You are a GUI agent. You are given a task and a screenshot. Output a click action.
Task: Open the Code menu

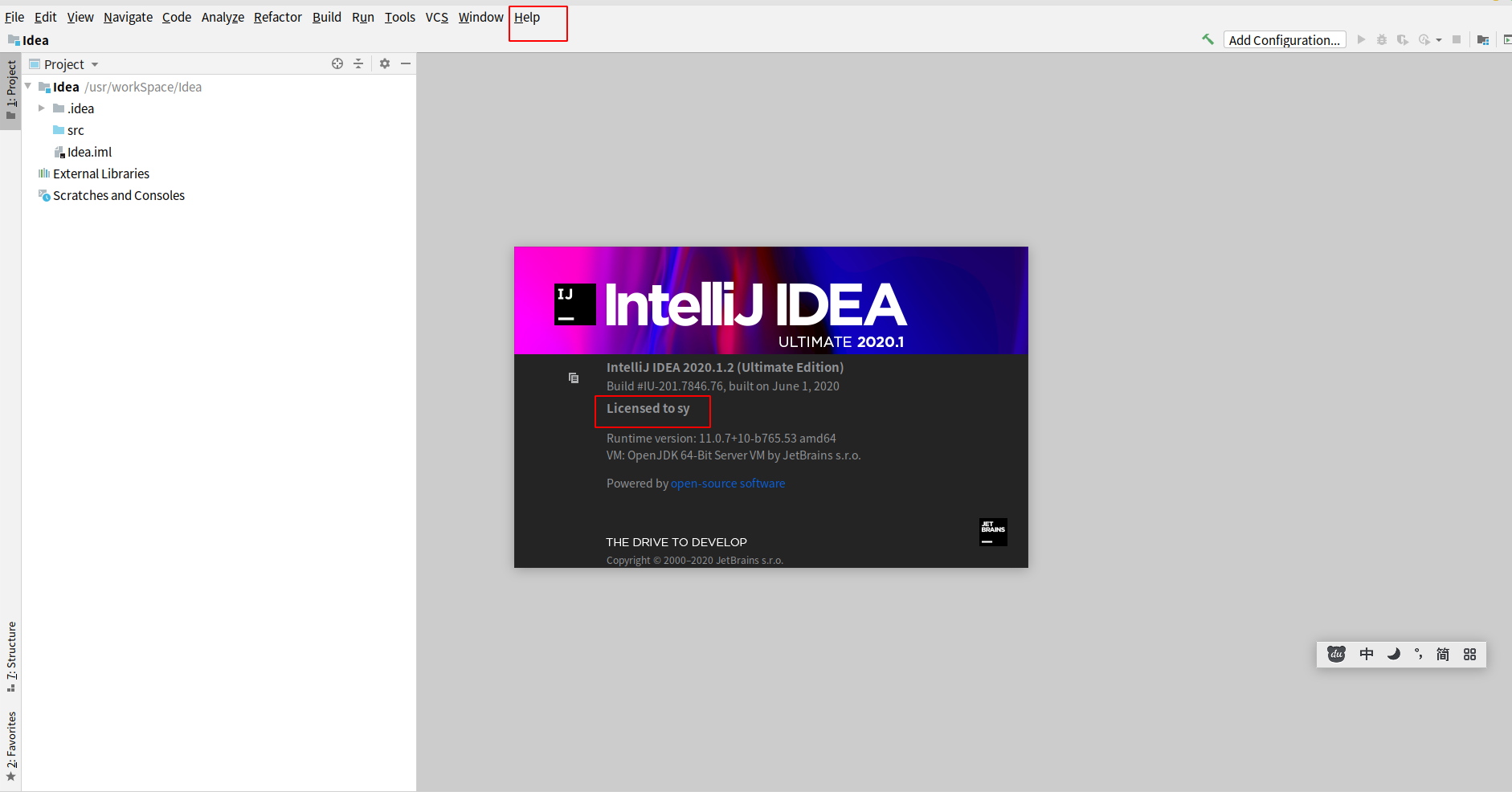177,17
